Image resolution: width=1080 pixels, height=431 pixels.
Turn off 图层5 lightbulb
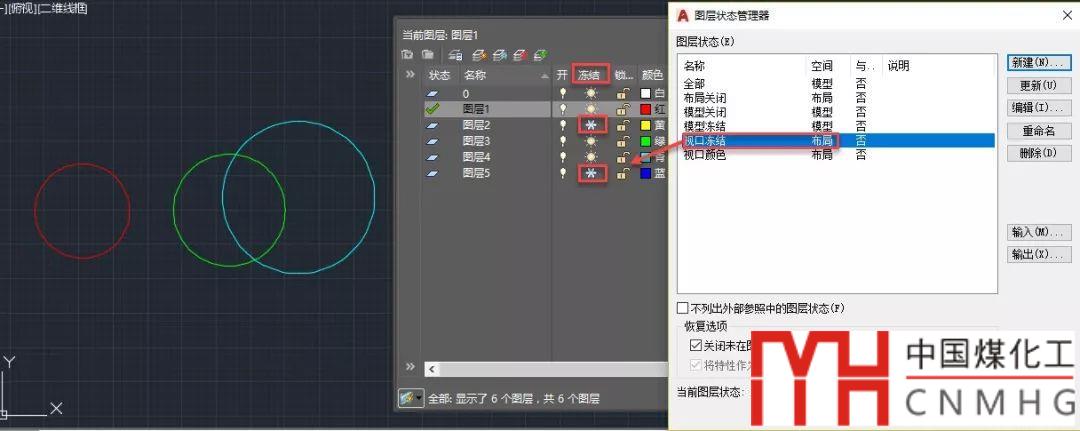coord(563,173)
